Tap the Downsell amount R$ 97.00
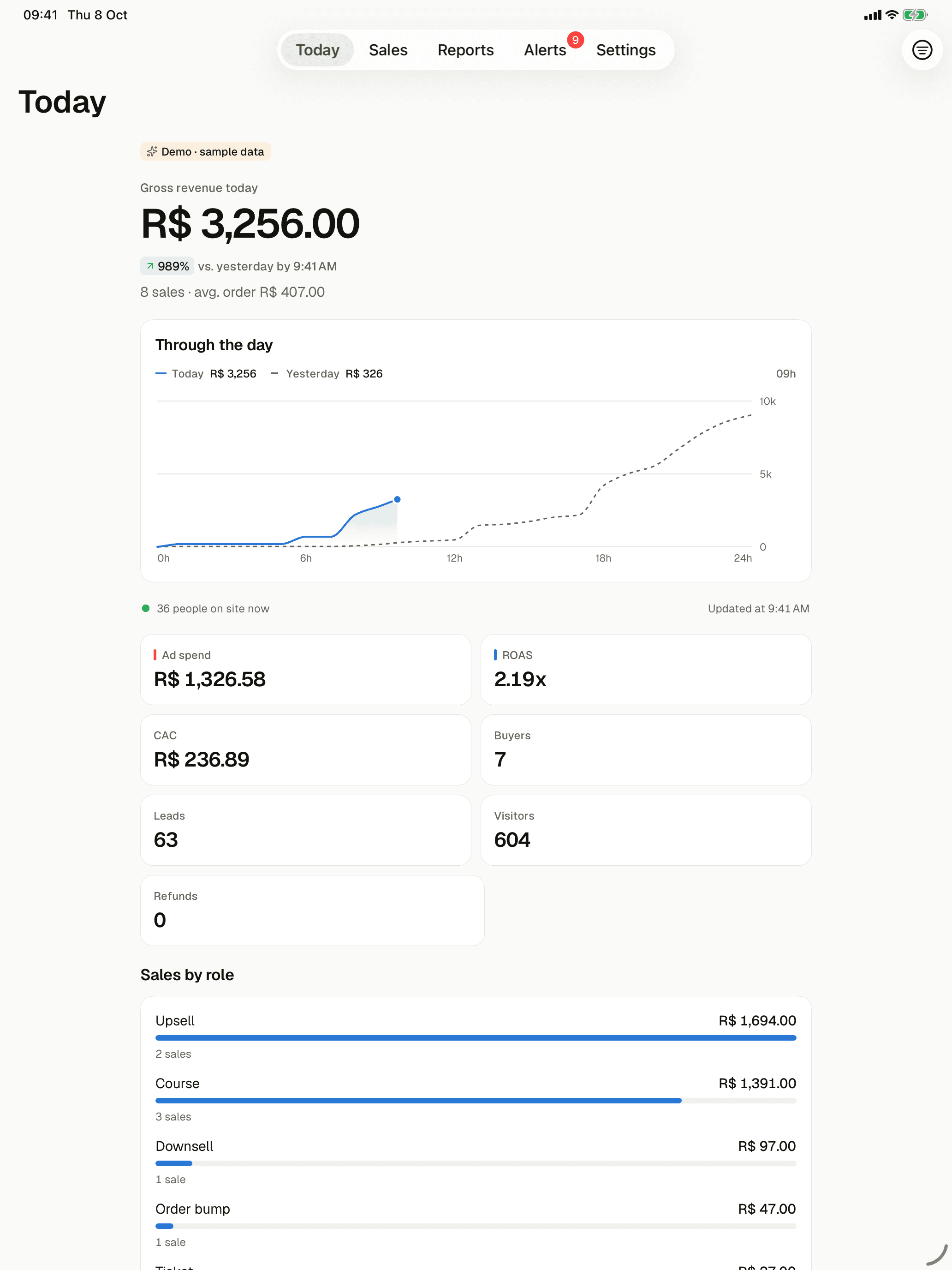This screenshot has width=952, height=1270. click(x=767, y=1146)
